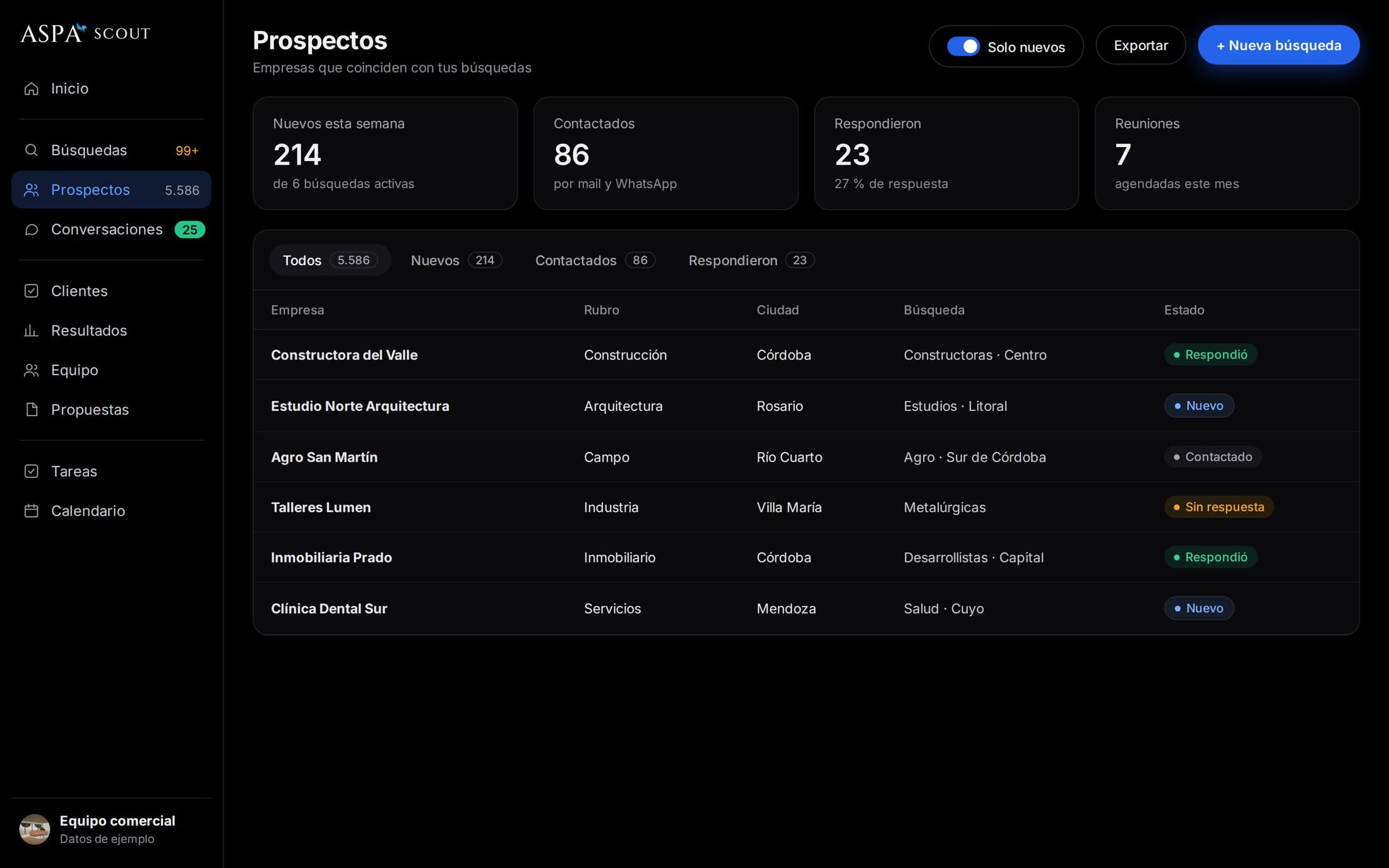Image resolution: width=1389 pixels, height=868 pixels.
Task: Click the Calendario calendar icon
Action: pyautogui.click(x=31, y=511)
